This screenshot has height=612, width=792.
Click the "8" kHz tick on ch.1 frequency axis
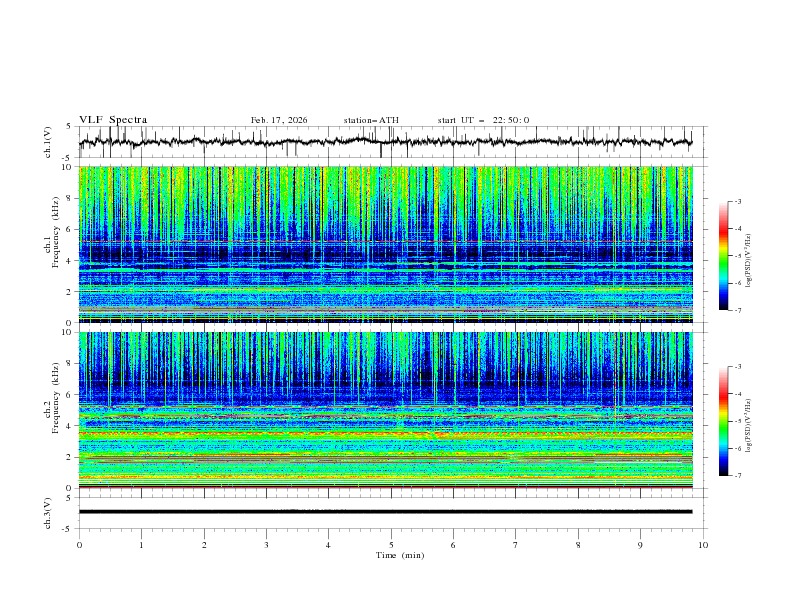click(x=71, y=198)
